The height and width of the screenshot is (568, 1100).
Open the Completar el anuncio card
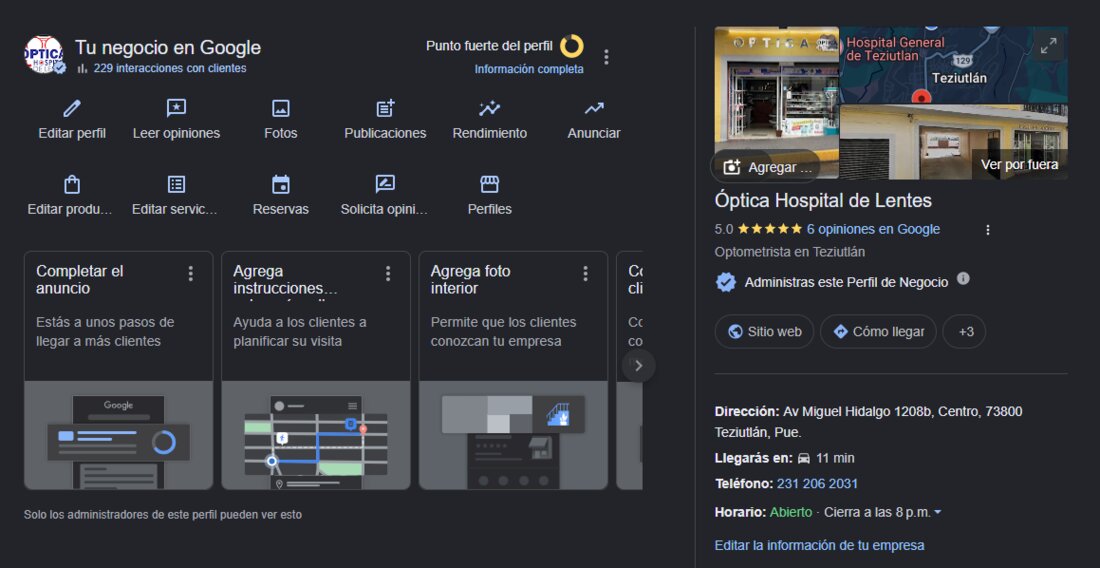coord(119,370)
